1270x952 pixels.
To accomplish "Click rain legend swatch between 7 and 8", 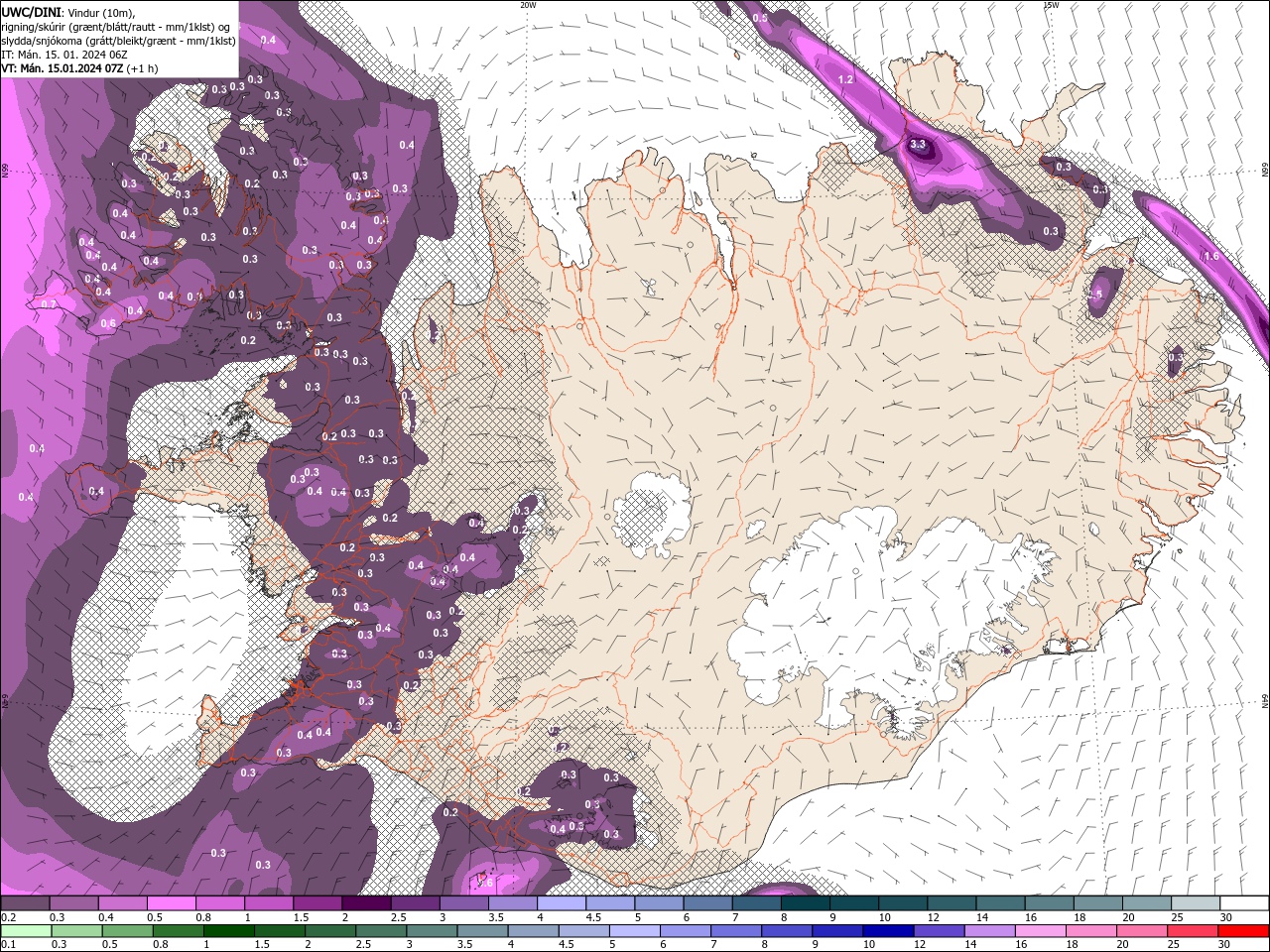I will [736, 931].
